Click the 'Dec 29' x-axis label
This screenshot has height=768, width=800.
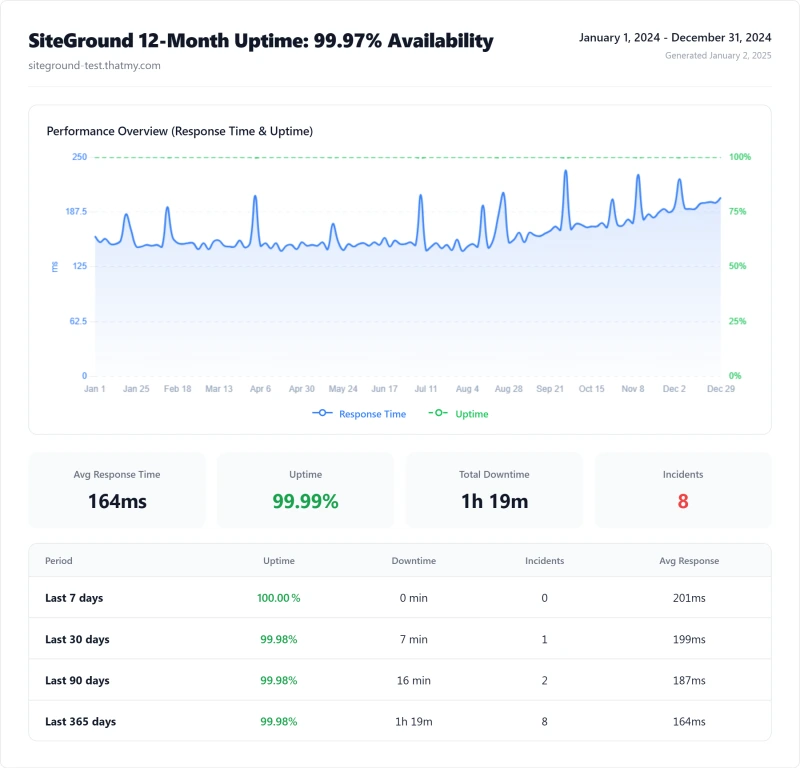coord(721,389)
